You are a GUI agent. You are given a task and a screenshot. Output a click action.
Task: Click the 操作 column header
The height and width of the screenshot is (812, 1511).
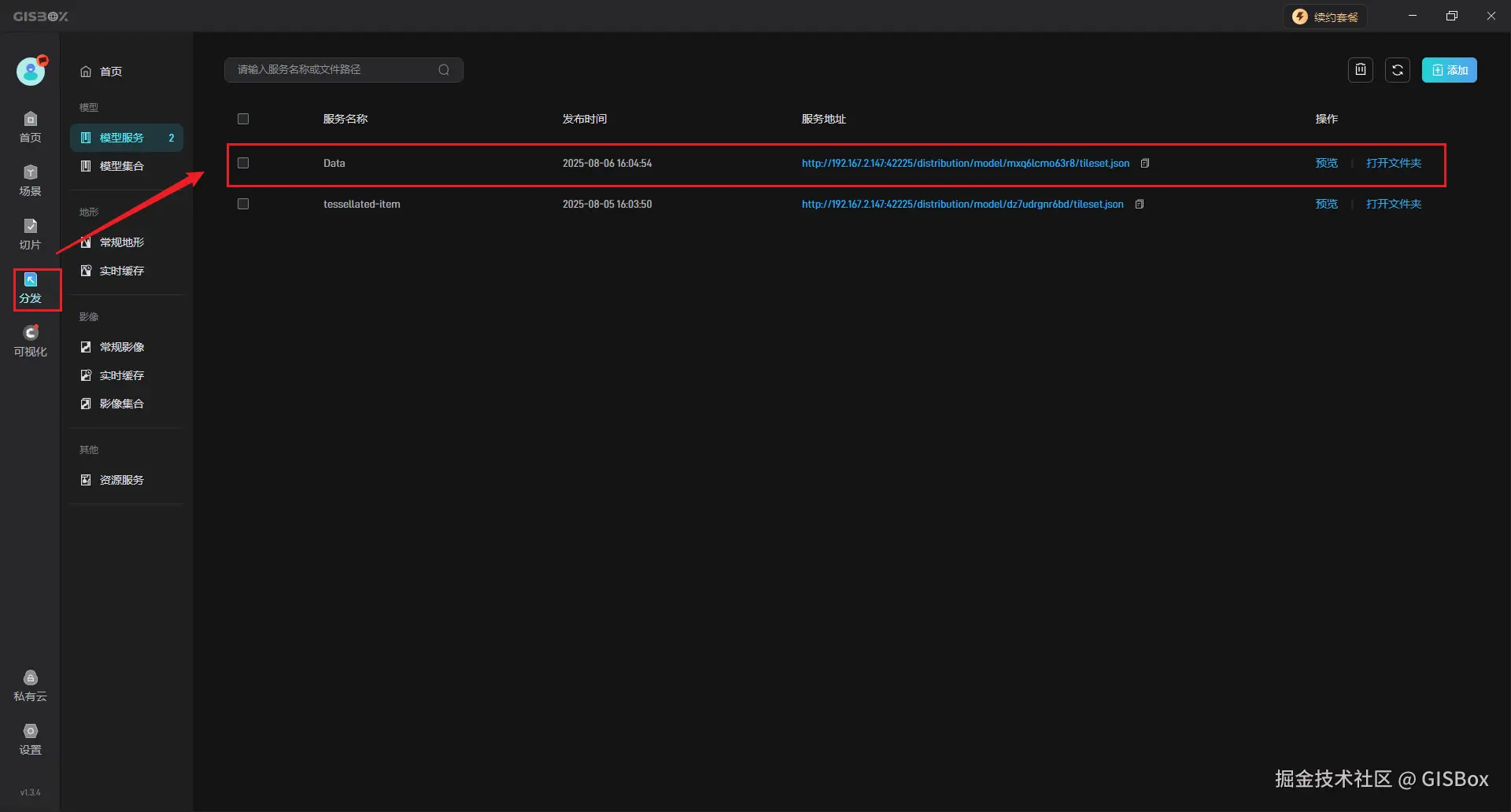pyautogui.click(x=1327, y=119)
